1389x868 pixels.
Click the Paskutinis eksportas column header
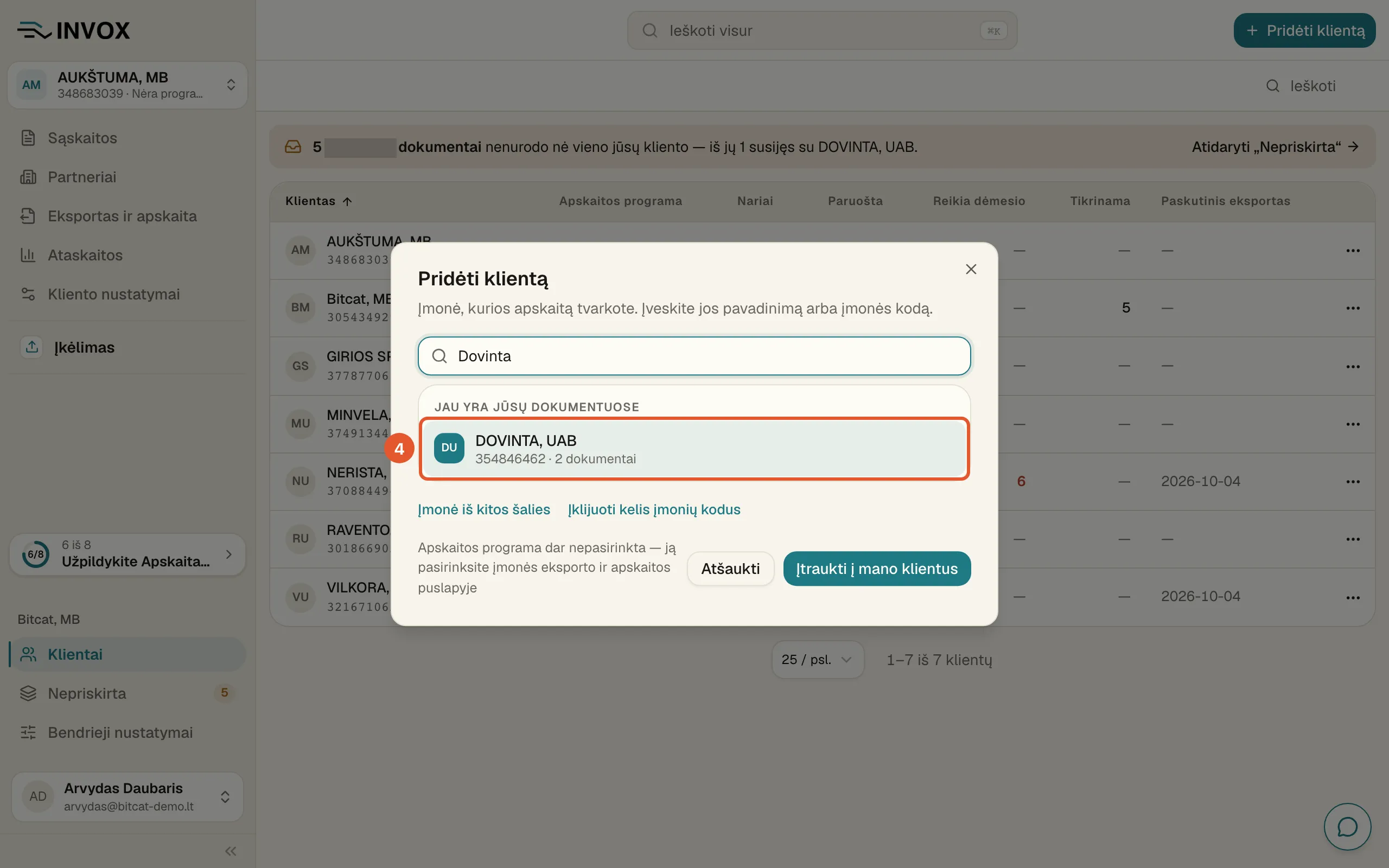(1226, 201)
